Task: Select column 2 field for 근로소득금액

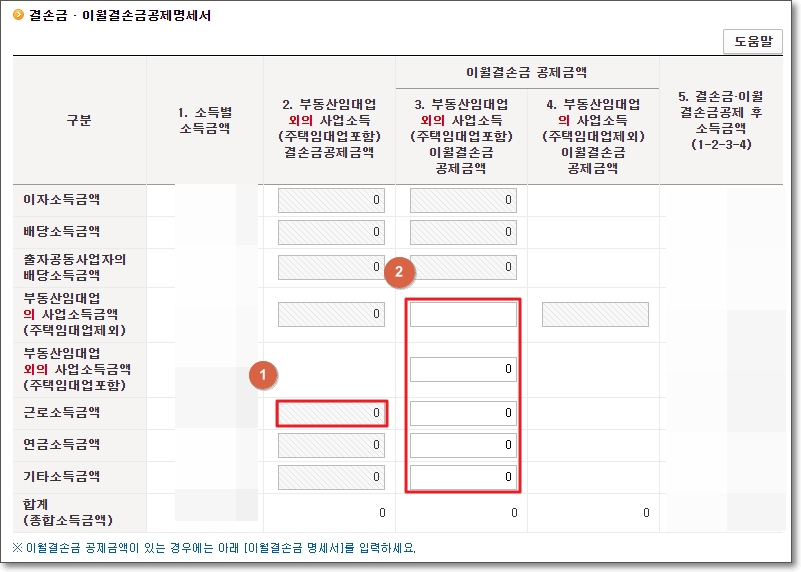Action: tap(331, 413)
